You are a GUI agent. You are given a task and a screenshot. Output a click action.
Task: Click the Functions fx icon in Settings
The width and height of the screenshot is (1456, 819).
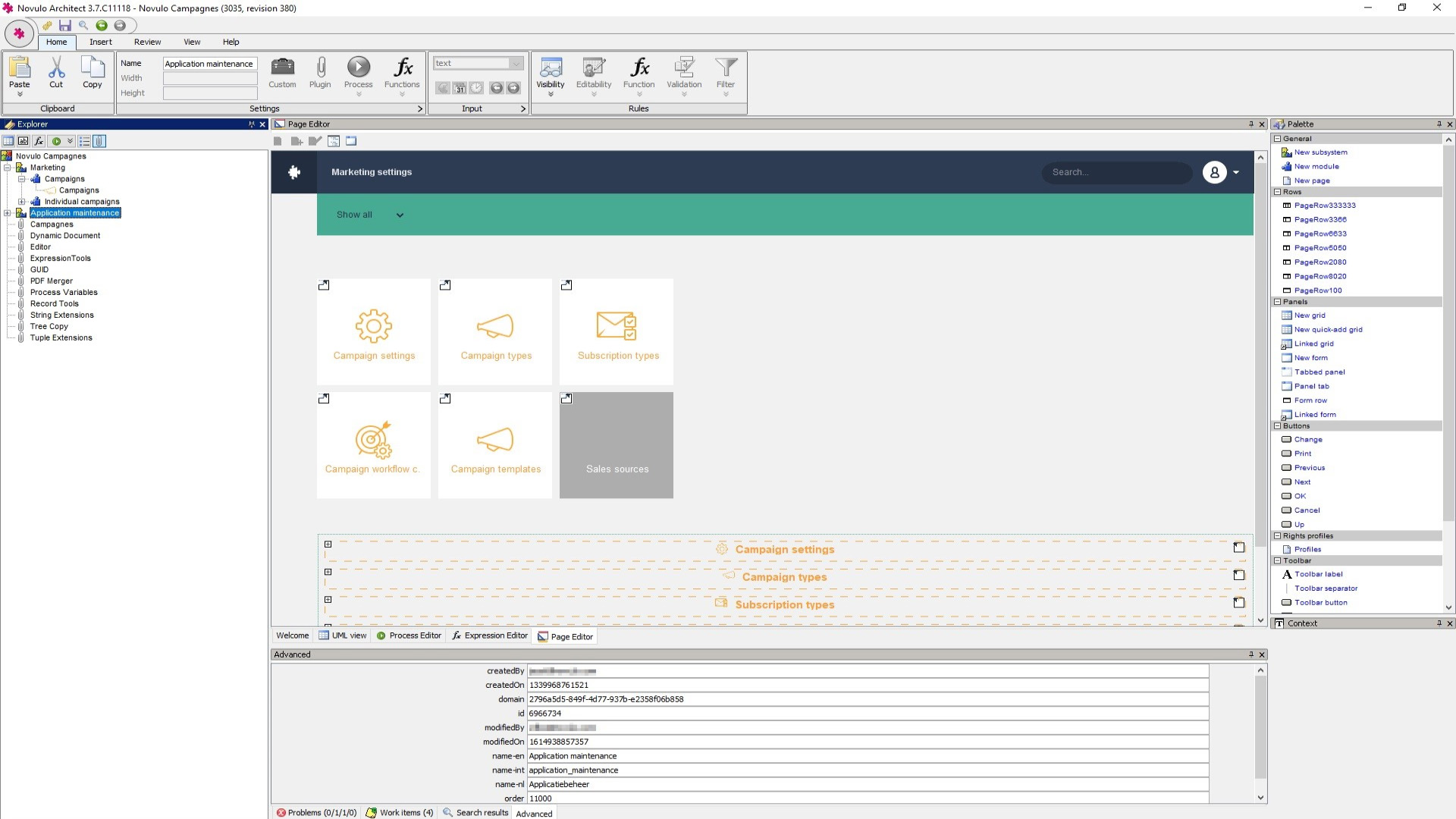point(403,67)
